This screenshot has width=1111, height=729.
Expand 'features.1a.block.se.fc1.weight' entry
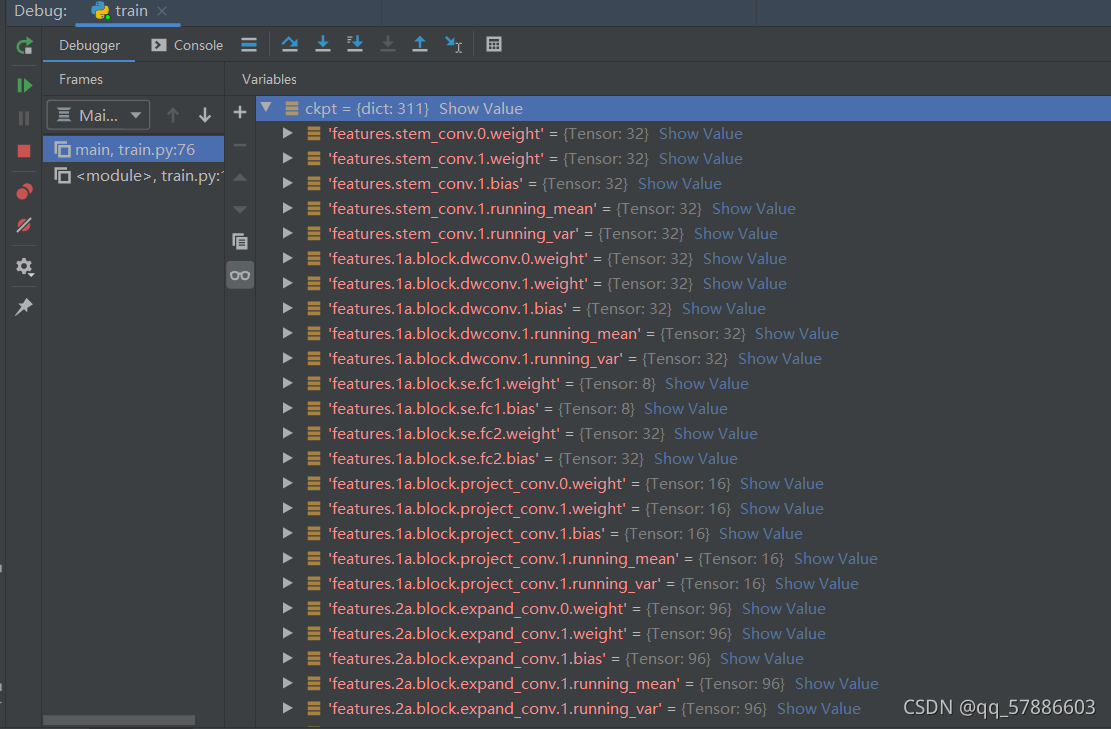(x=288, y=383)
